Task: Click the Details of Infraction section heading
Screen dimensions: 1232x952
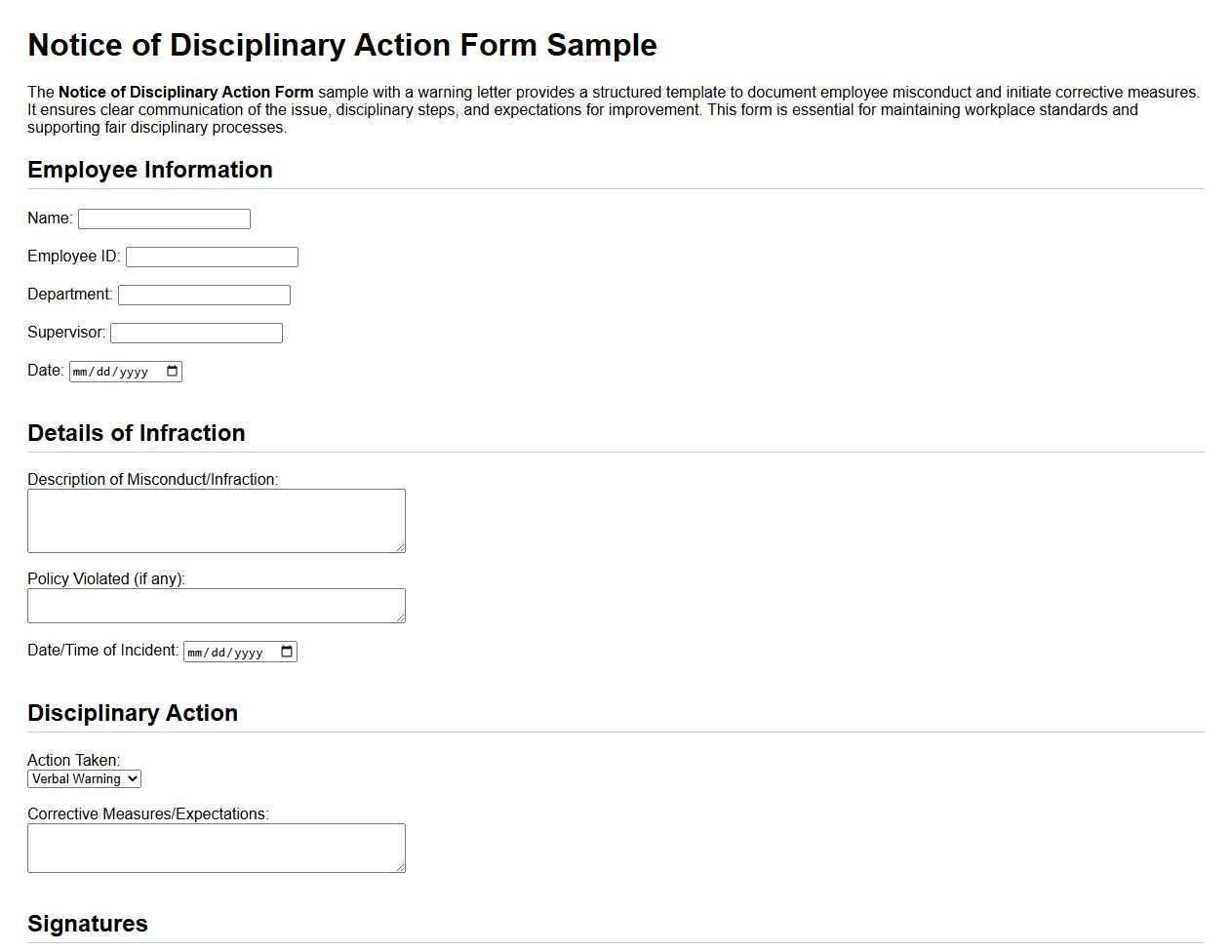Action: (x=137, y=433)
